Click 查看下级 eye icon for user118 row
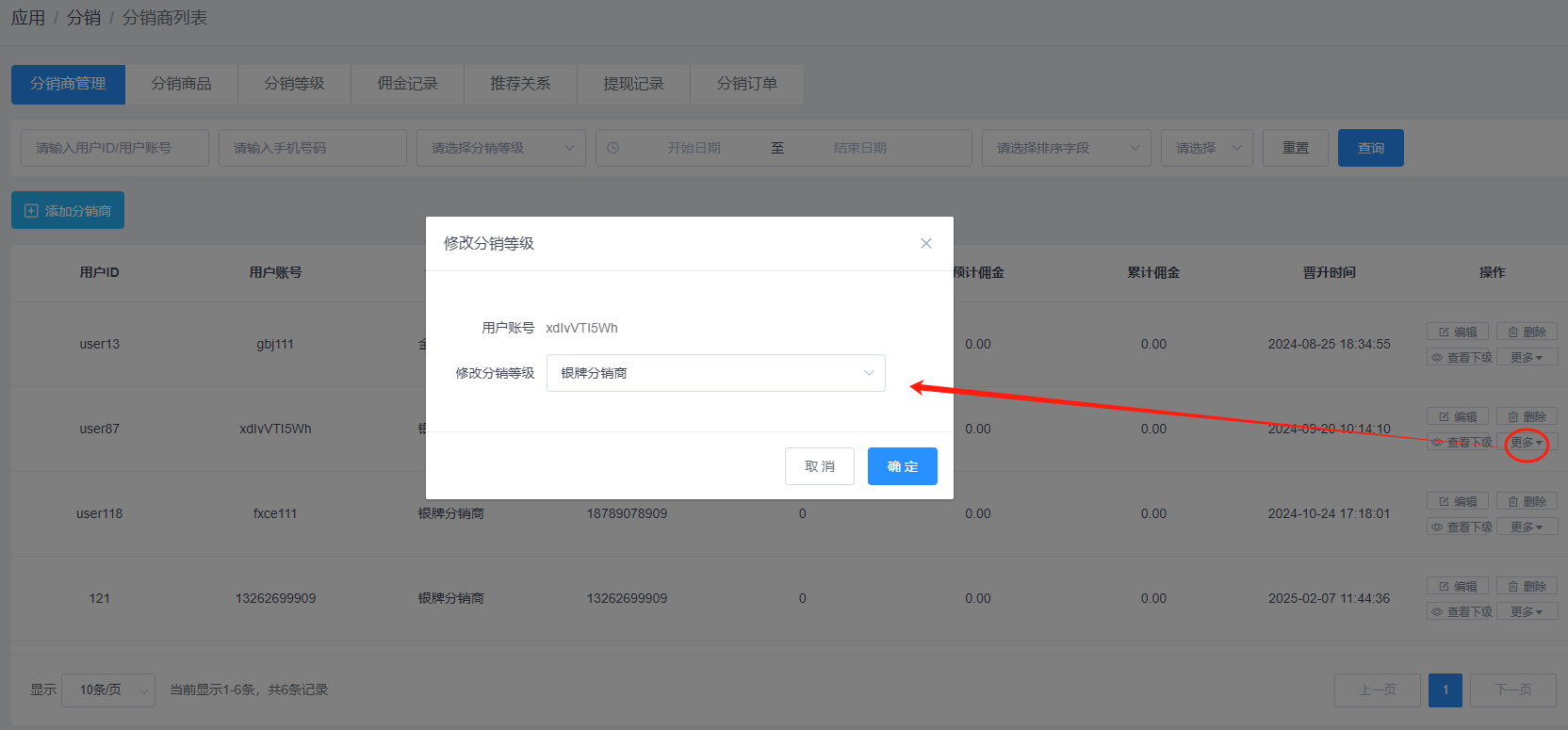Viewport: 1568px width, 730px height. coord(1438,527)
